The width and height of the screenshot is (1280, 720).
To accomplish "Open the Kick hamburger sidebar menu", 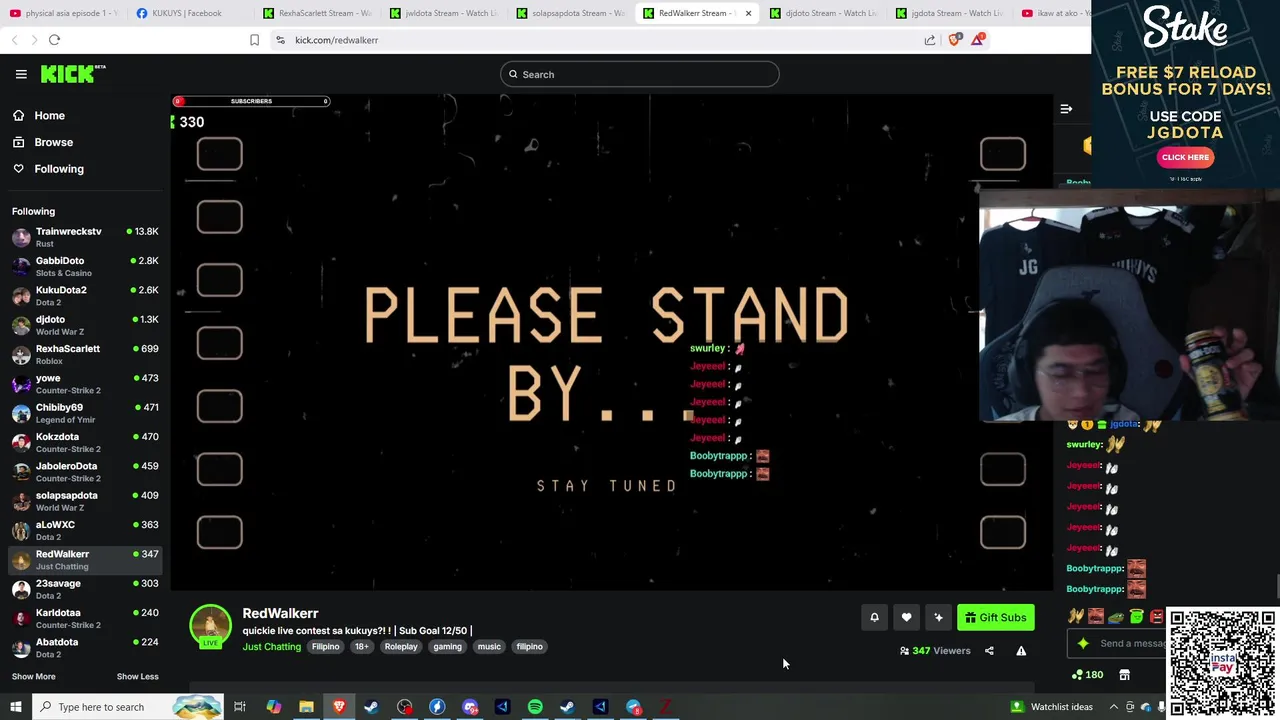I will [21, 74].
